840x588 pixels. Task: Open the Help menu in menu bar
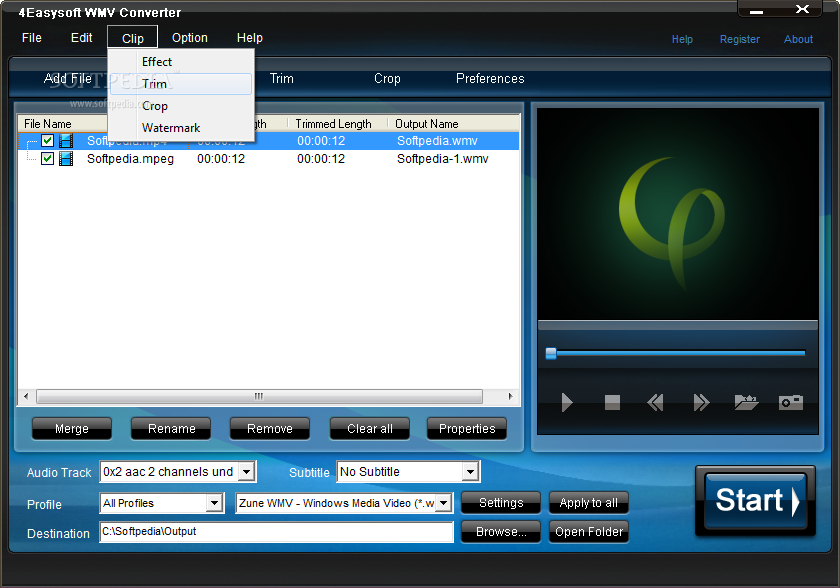pyautogui.click(x=250, y=38)
